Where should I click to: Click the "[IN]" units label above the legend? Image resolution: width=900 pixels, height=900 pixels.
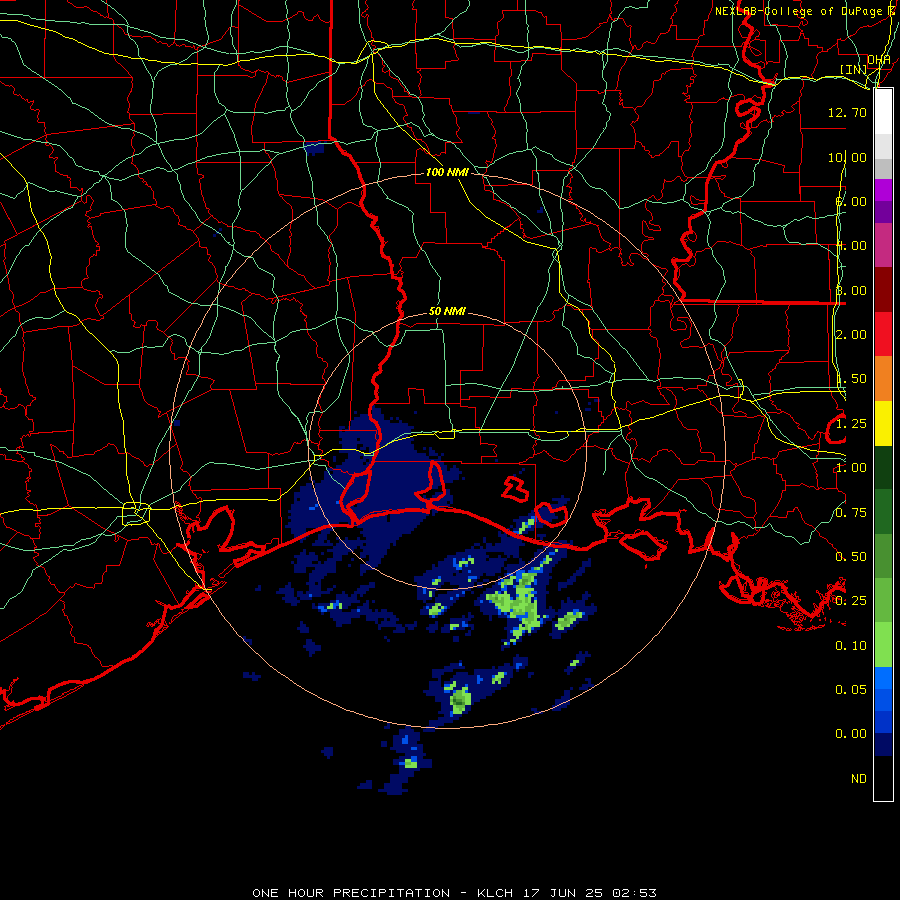point(854,69)
